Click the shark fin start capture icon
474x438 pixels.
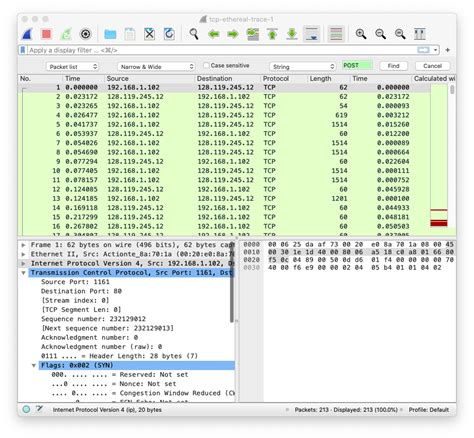(x=27, y=34)
